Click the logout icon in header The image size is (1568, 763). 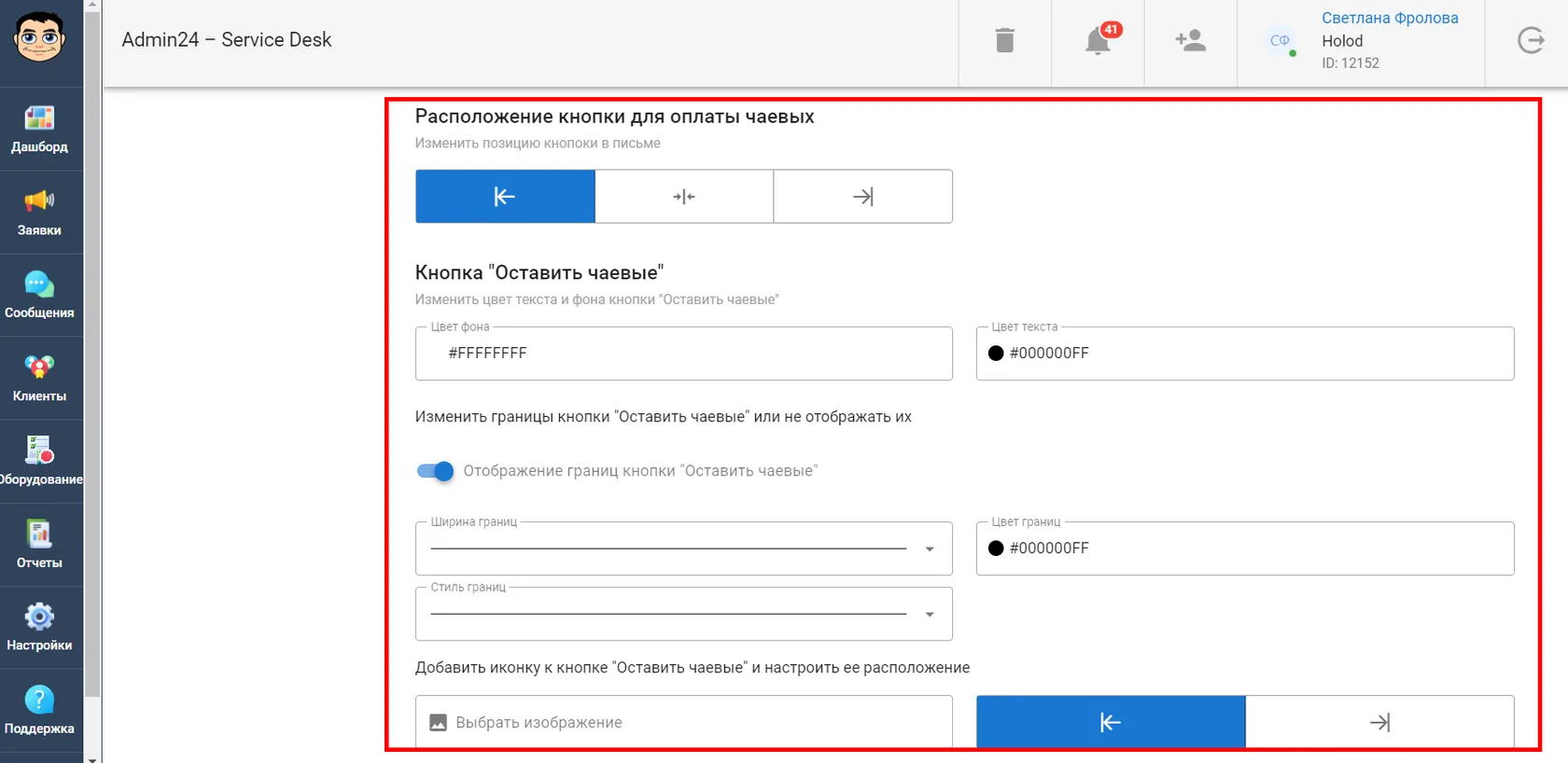[1531, 40]
